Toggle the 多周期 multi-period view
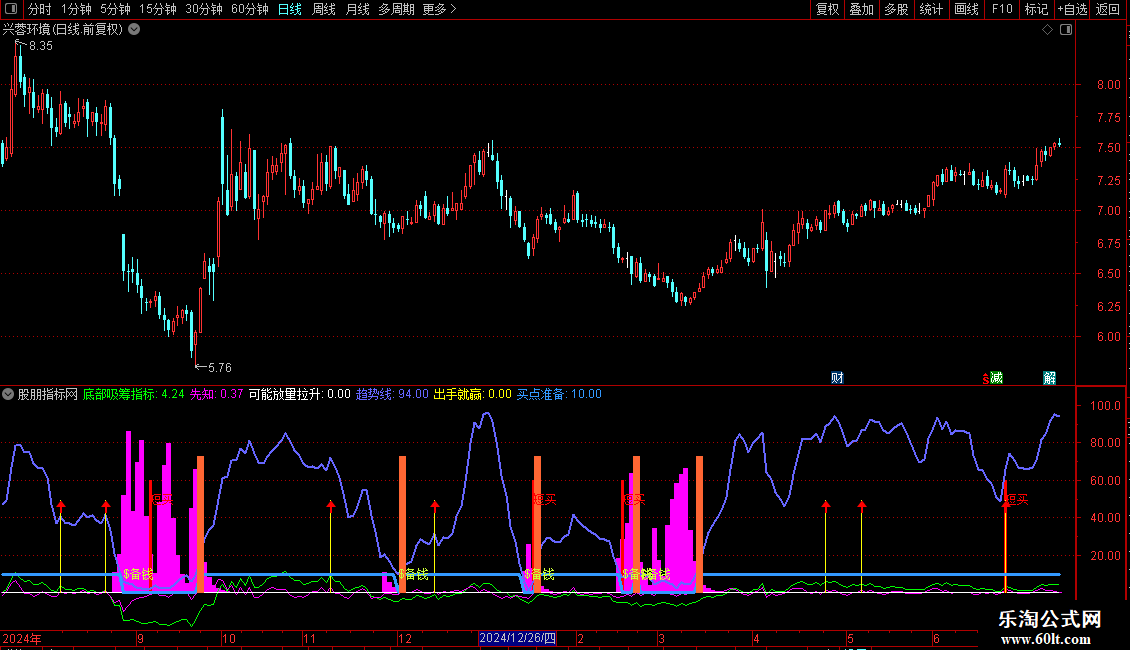The width and height of the screenshot is (1130, 650). tap(396, 10)
